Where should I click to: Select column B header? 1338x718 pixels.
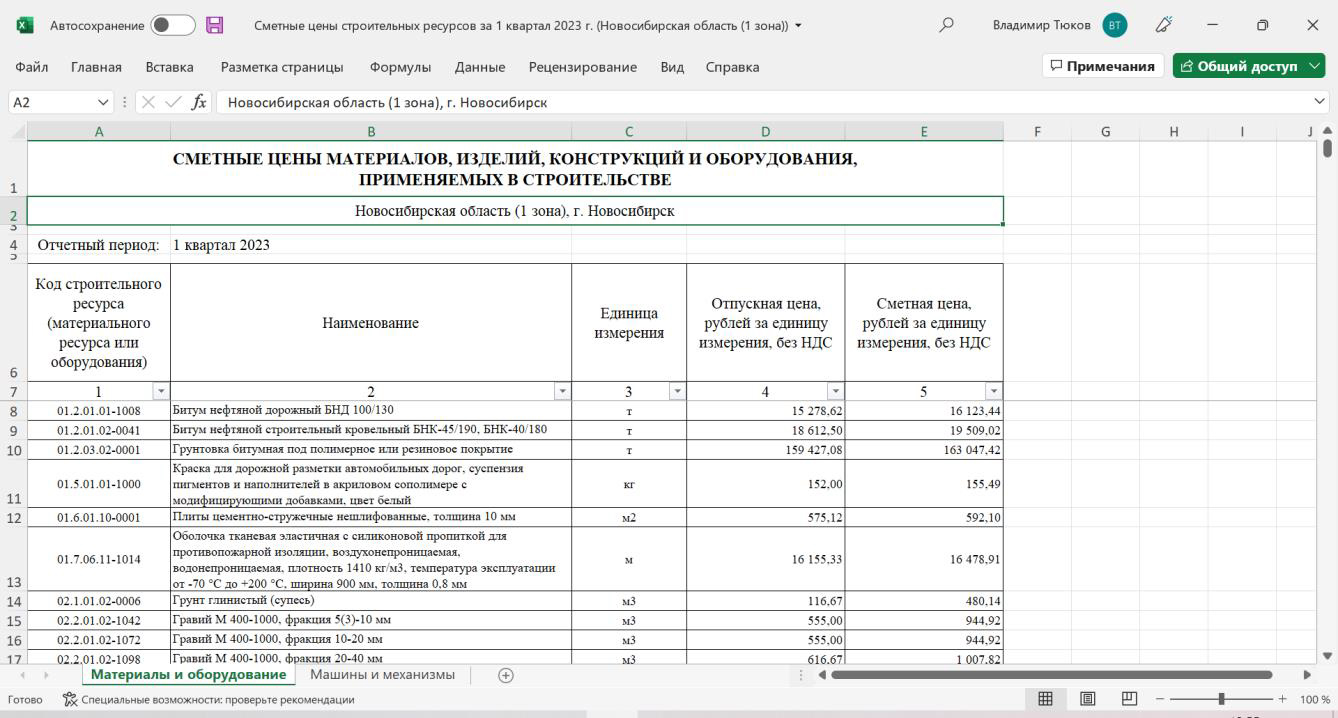pos(371,131)
